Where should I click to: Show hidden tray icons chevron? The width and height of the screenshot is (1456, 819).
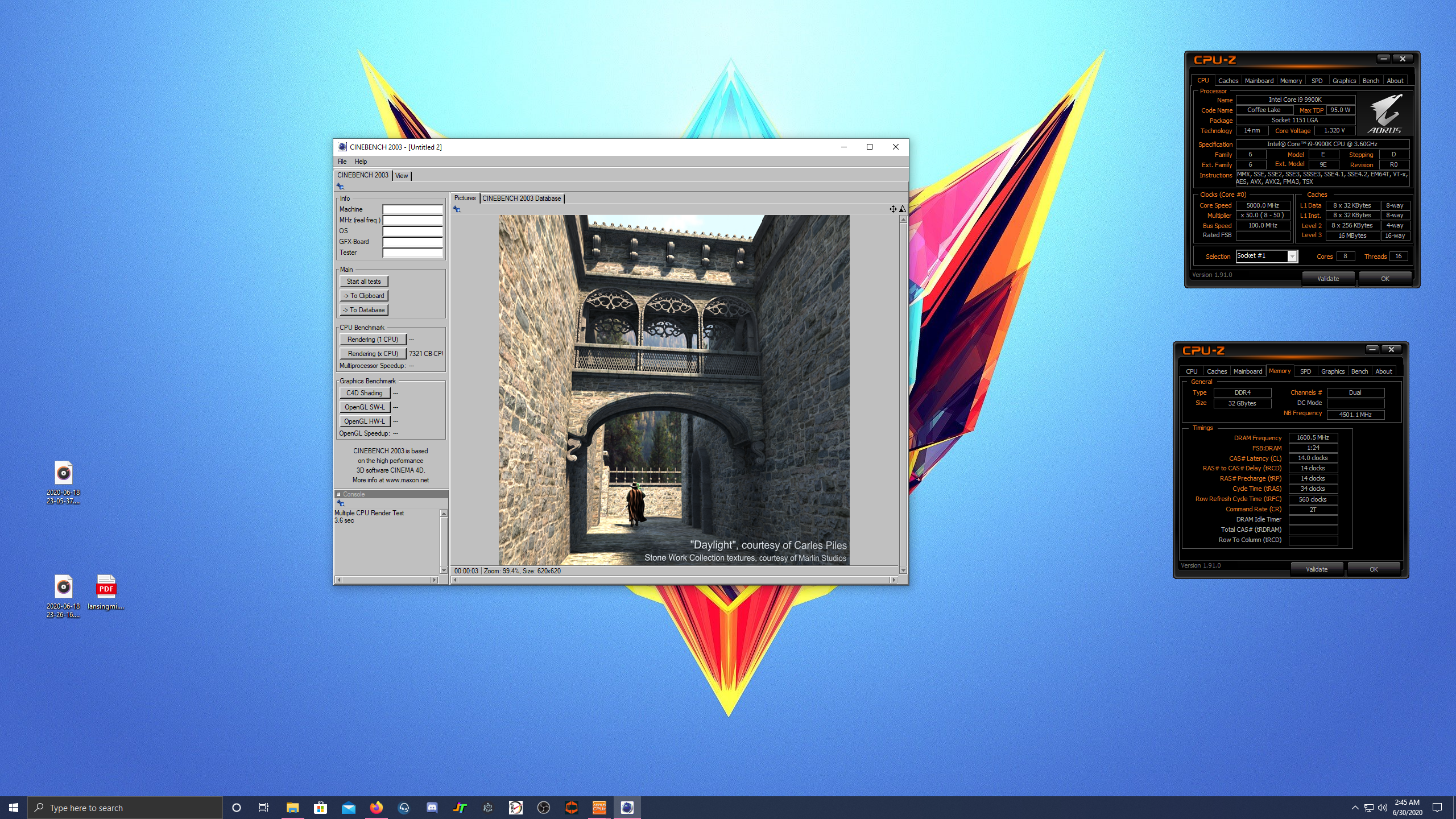(x=1355, y=808)
